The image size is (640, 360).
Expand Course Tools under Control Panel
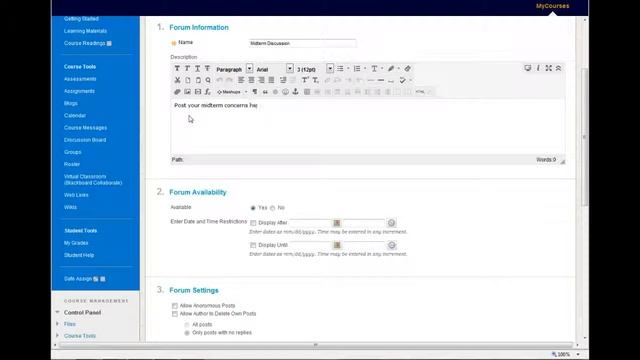(x=57, y=336)
